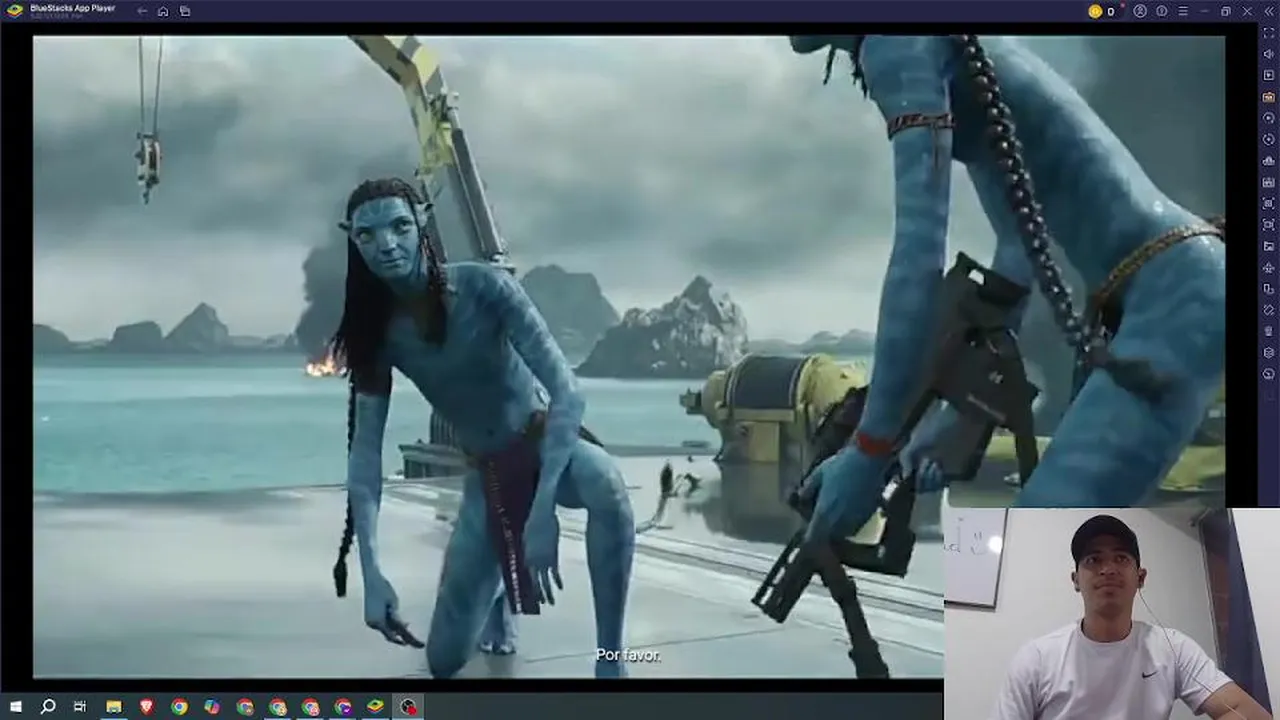This screenshot has width=1280, height=720.
Task: Click the speaker volume icon in sidebar
Action: click(x=1268, y=54)
